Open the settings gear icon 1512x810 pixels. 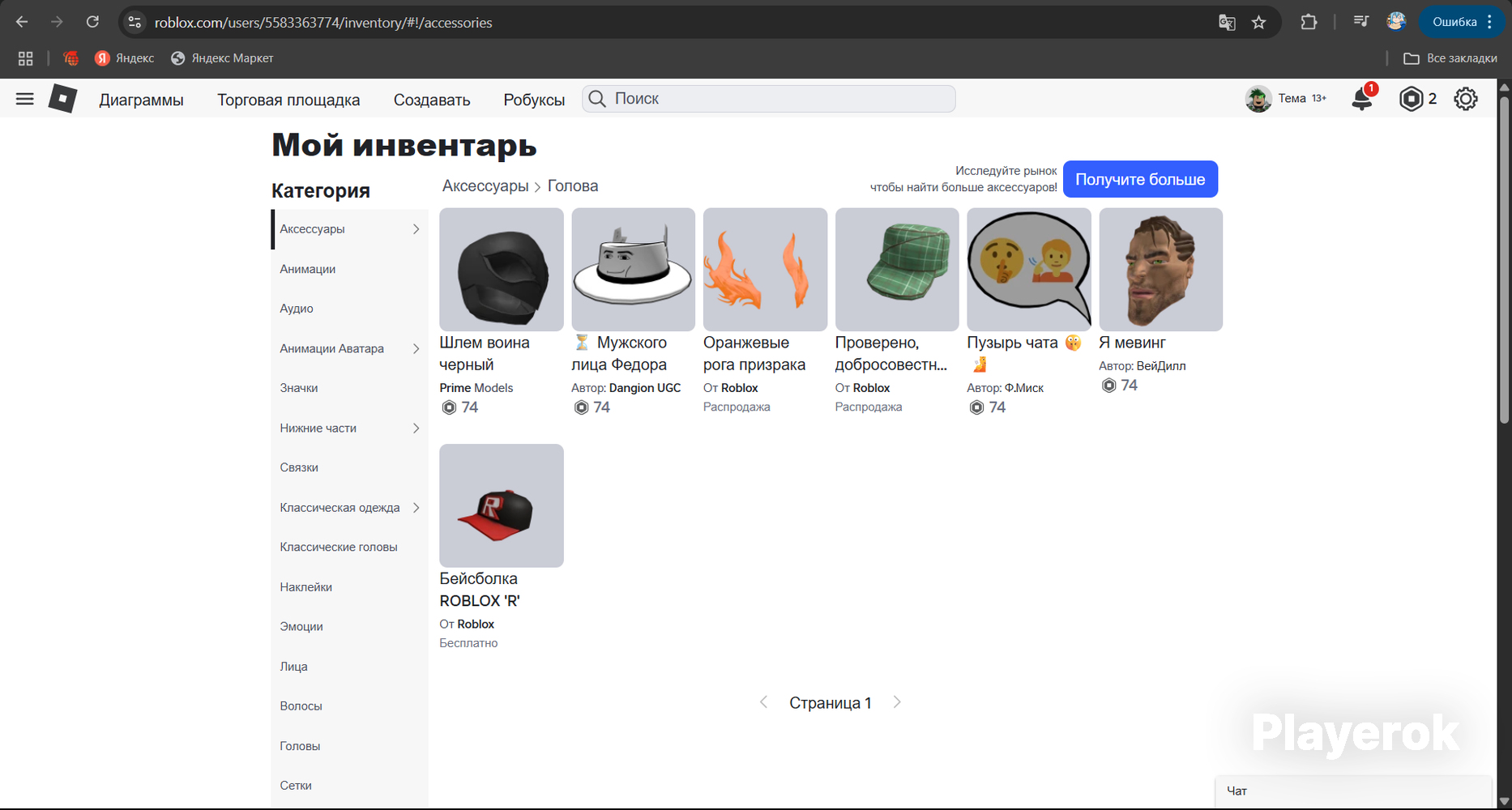point(1466,99)
